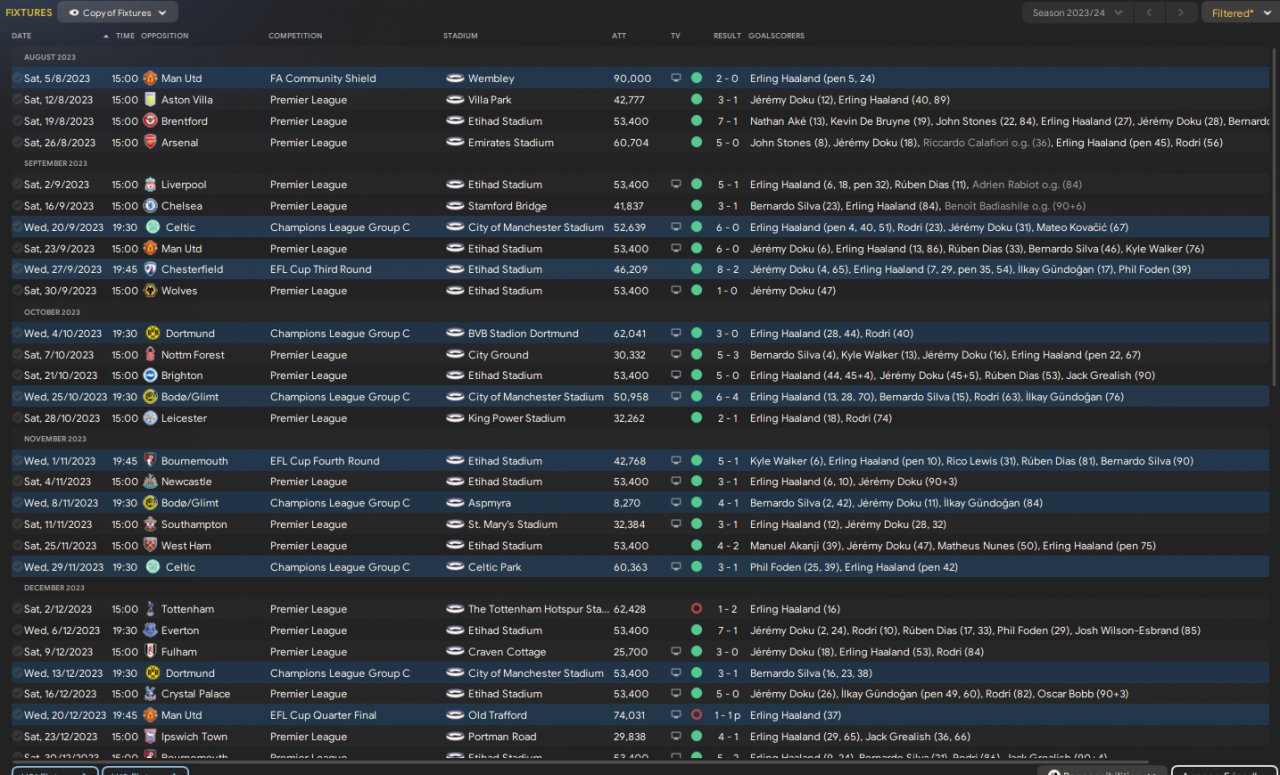Click the Ipswich Town club badge
The image size is (1280, 775).
point(150,737)
